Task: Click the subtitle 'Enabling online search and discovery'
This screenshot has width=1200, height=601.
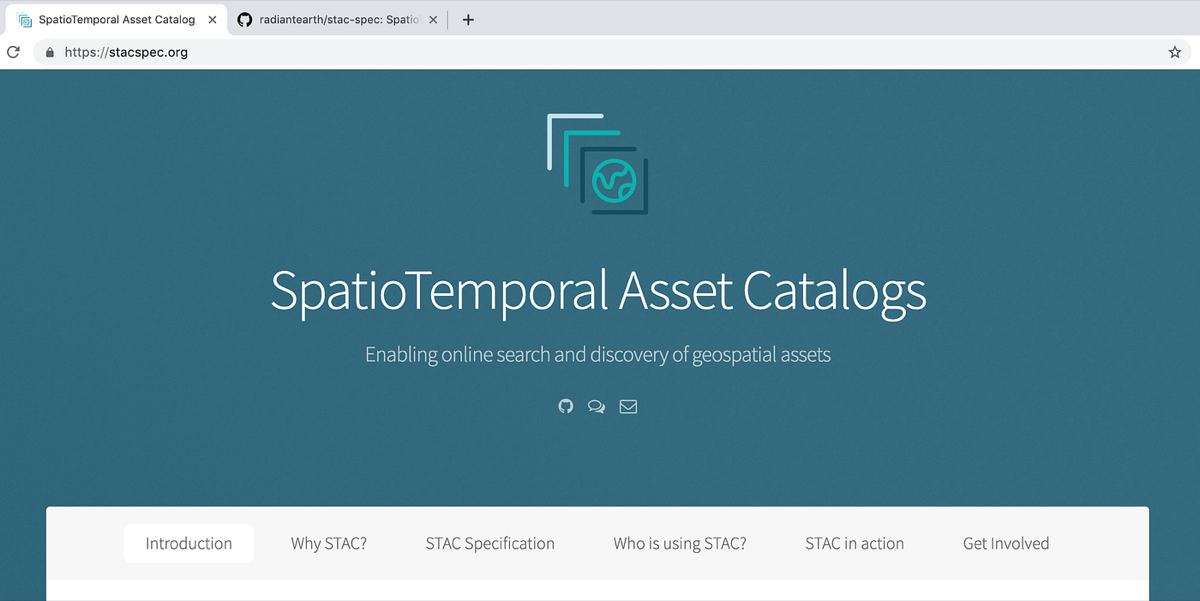Action: point(598,355)
